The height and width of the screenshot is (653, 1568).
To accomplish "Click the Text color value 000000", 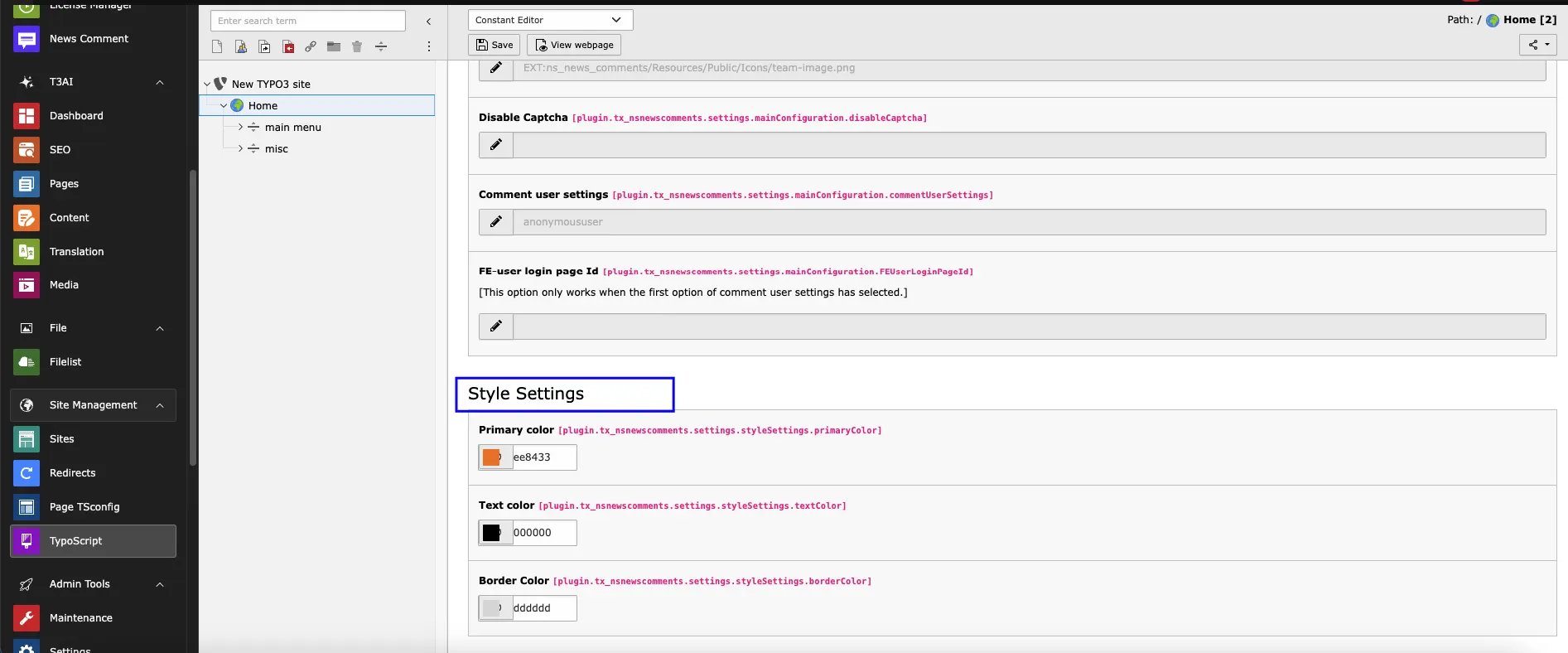I will [543, 533].
